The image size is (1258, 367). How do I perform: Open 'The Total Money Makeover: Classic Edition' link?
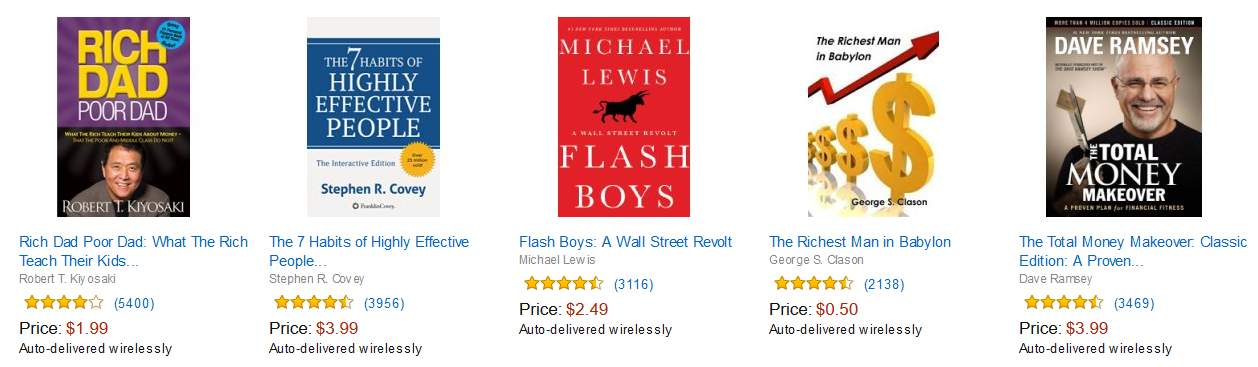tap(1133, 251)
